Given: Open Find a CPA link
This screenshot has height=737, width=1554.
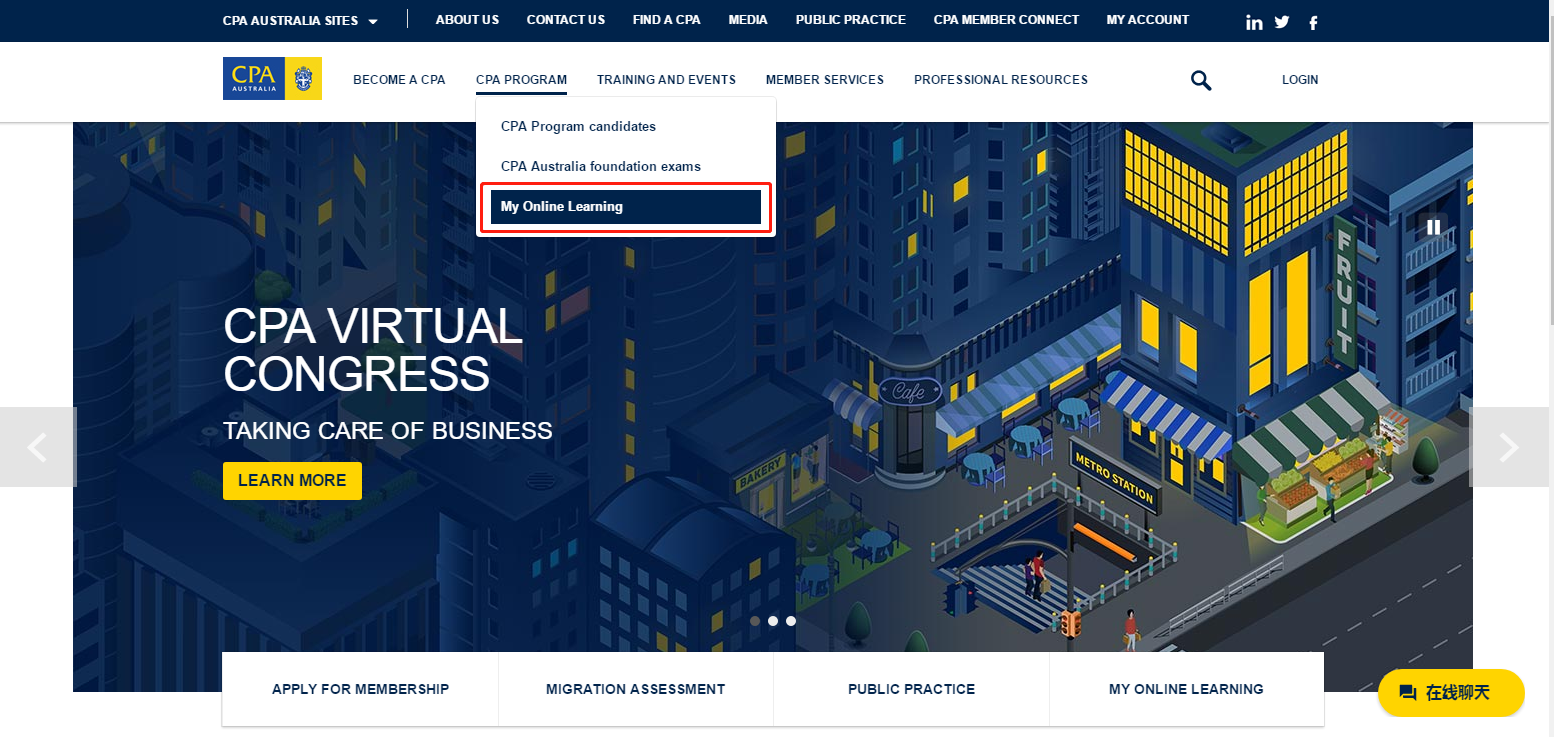Looking at the screenshot, I should (x=667, y=20).
